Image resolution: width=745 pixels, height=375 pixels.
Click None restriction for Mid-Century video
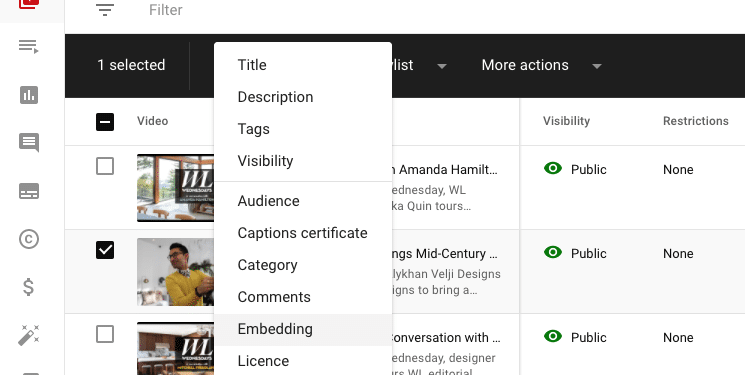pyautogui.click(x=678, y=253)
